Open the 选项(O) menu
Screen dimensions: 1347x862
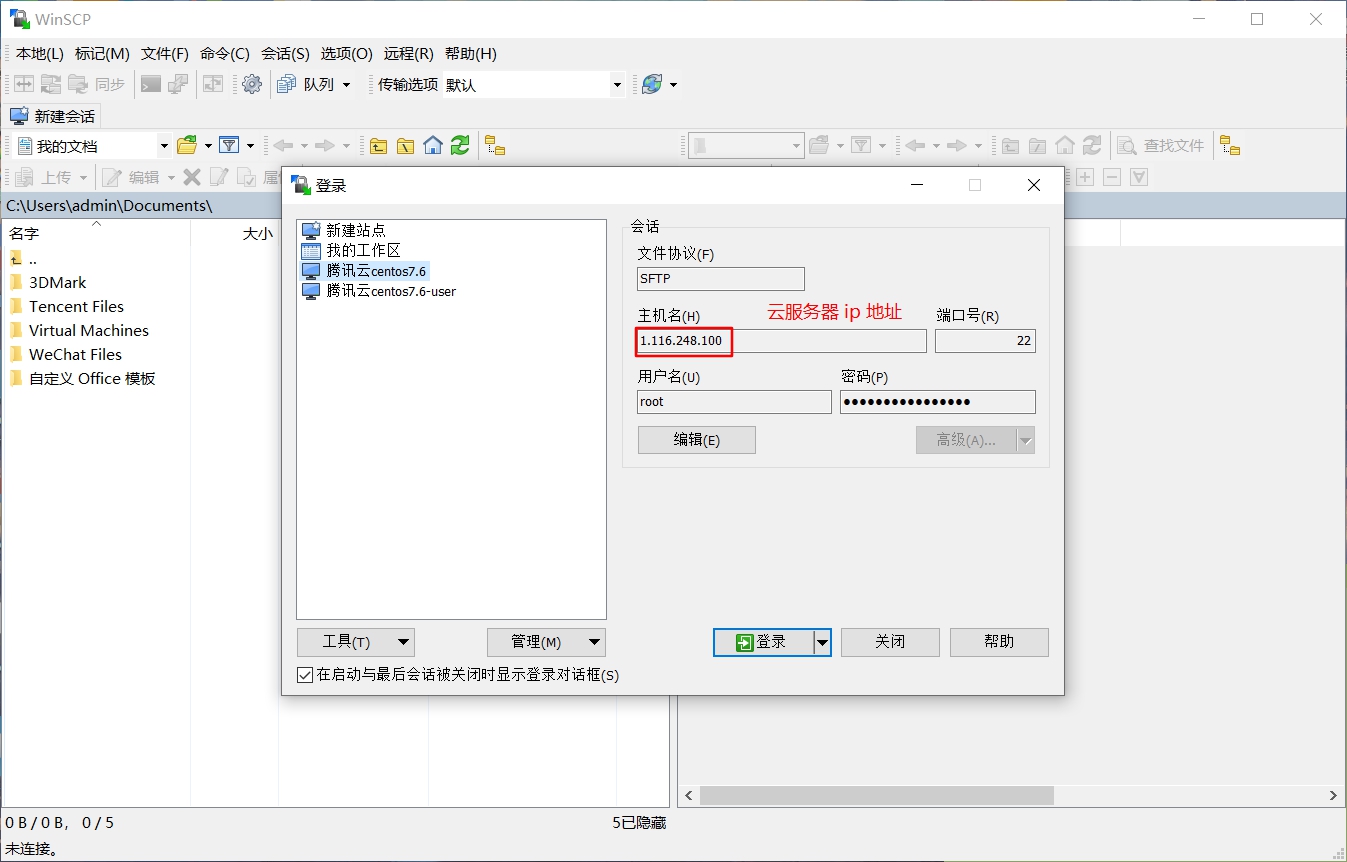coord(346,53)
